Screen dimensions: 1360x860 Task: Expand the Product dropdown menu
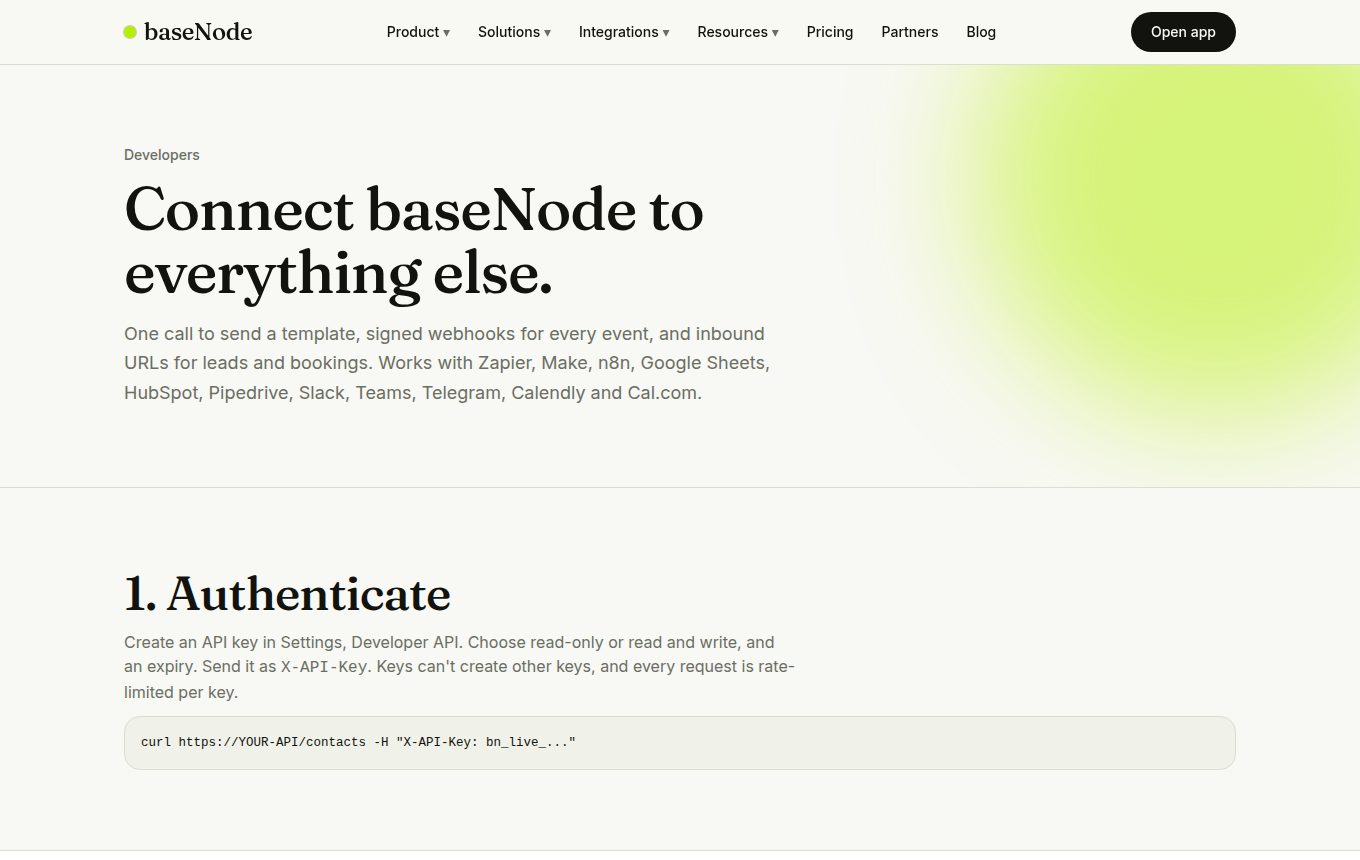[418, 32]
